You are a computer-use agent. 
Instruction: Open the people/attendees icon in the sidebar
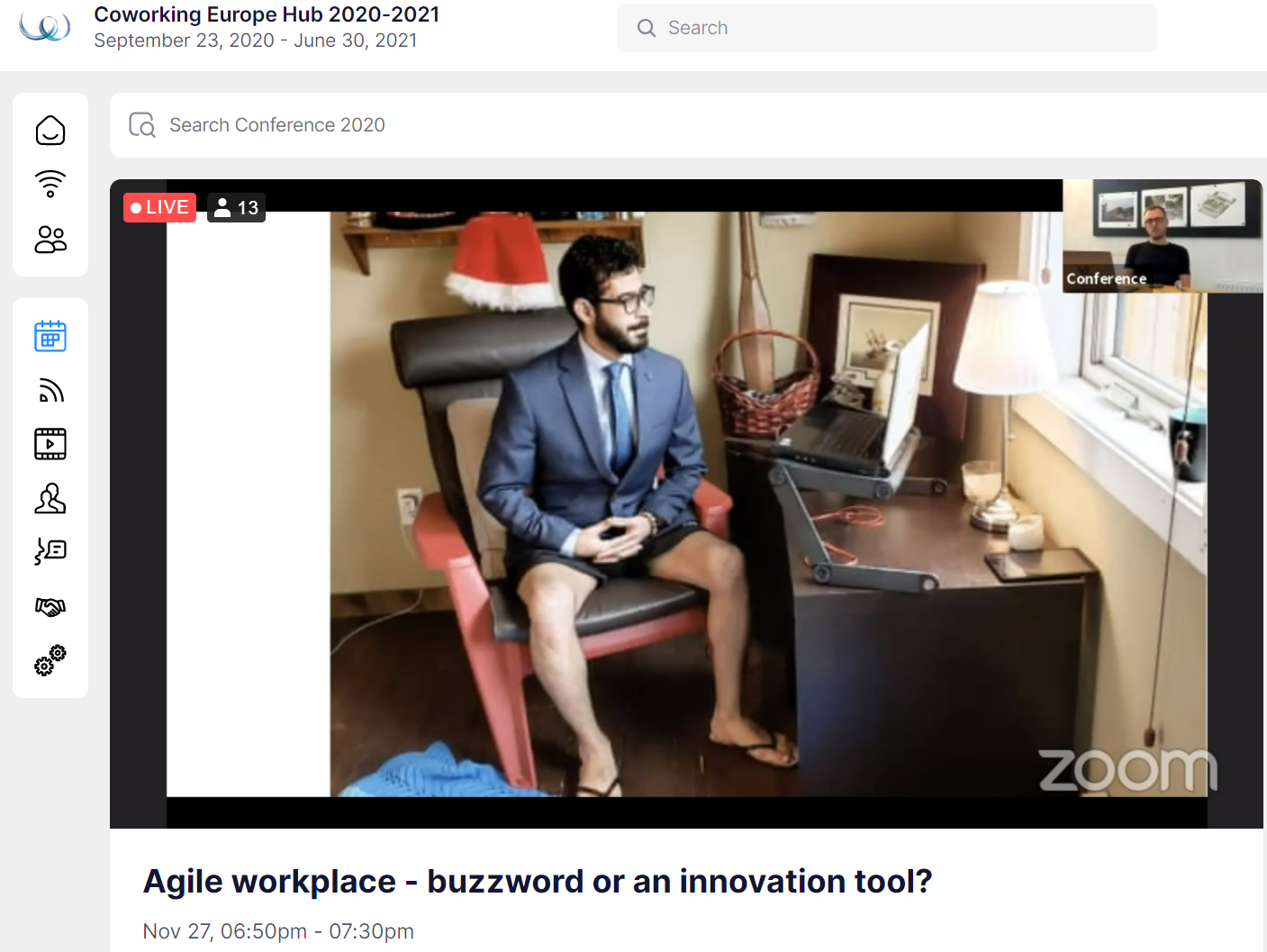point(50,239)
